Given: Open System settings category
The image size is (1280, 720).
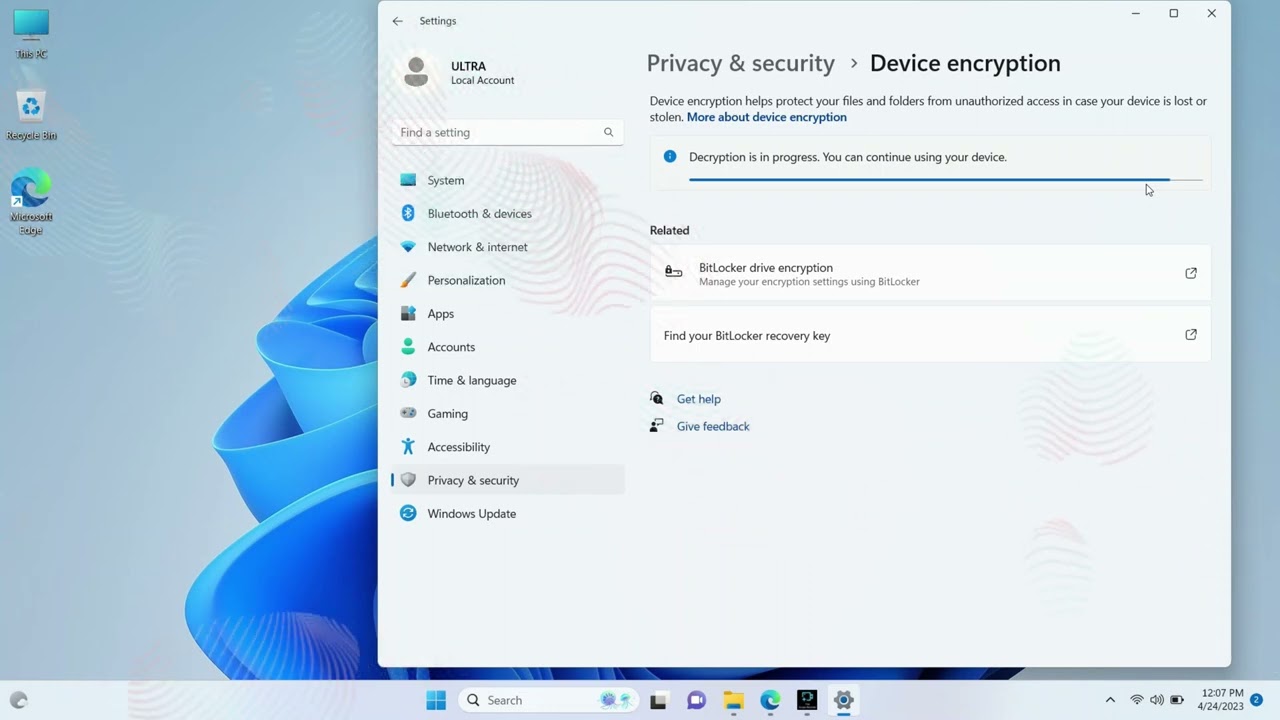Looking at the screenshot, I should click(507, 180).
